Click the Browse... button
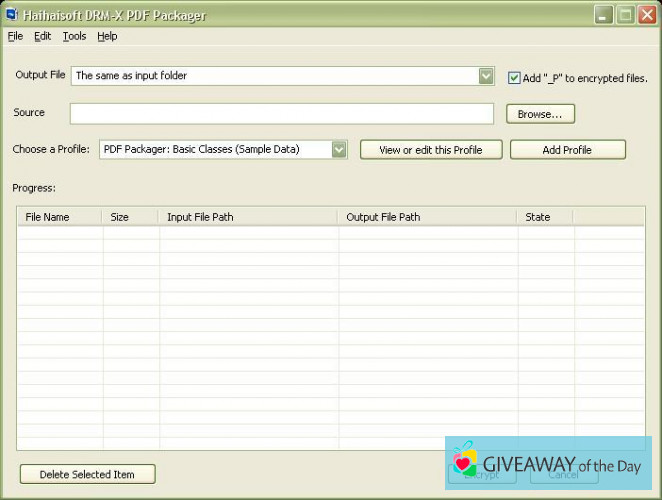The width and height of the screenshot is (662, 500). pos(540,114)
